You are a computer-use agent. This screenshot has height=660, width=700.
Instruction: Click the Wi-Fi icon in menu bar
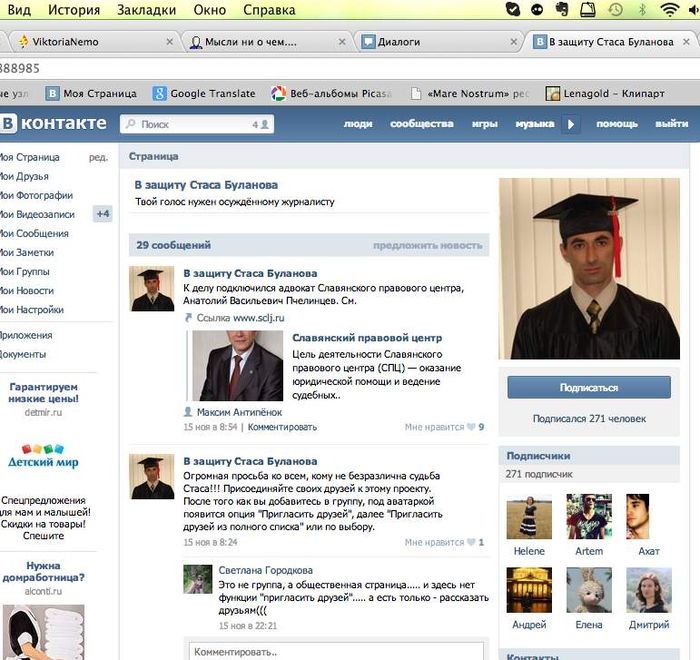click(669, 10)
